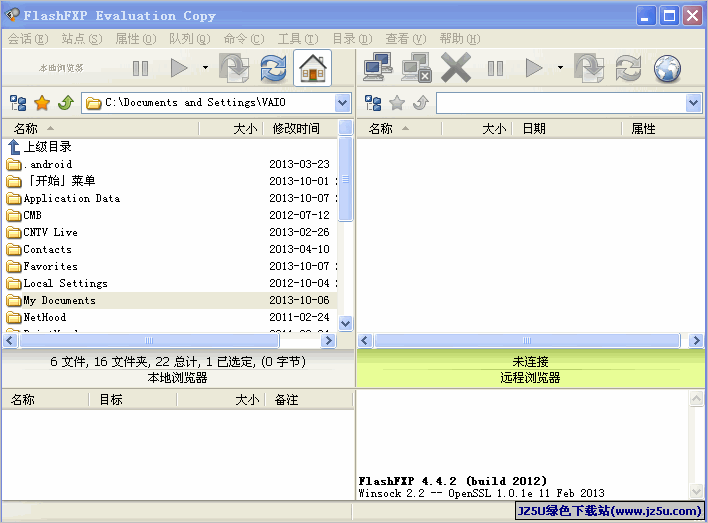Select the Local Settings folder
The height and width of the screenshot is (523, 708).
pyautogui.click(x=57, y=283)
